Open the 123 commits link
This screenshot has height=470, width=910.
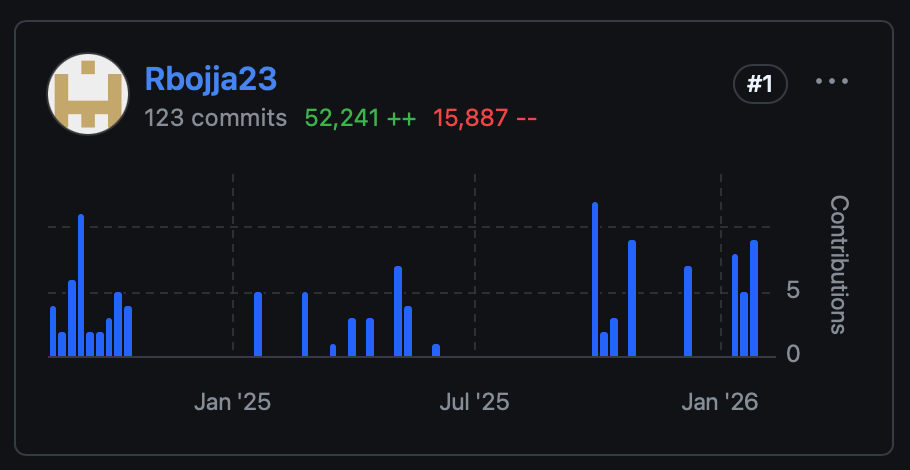pos(215,118)
